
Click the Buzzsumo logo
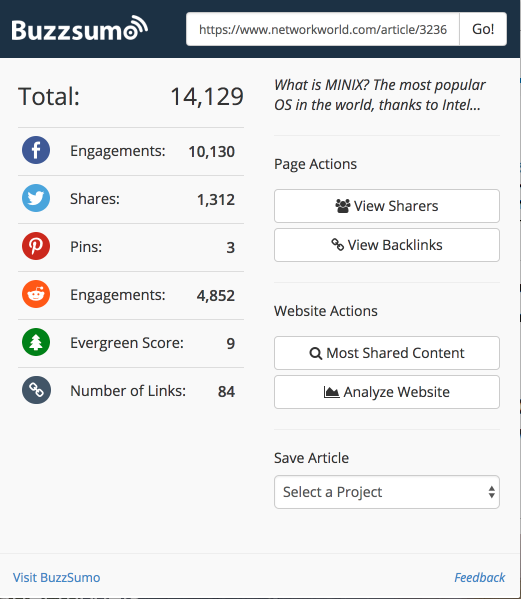click(x=79, y=29)
